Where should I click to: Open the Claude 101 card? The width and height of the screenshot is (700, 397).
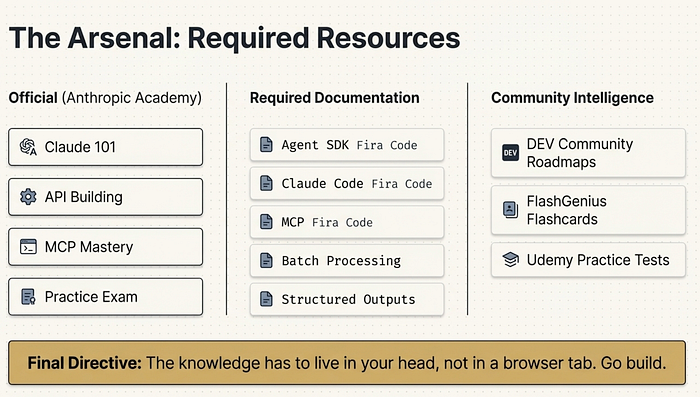(x=105, y=147)
